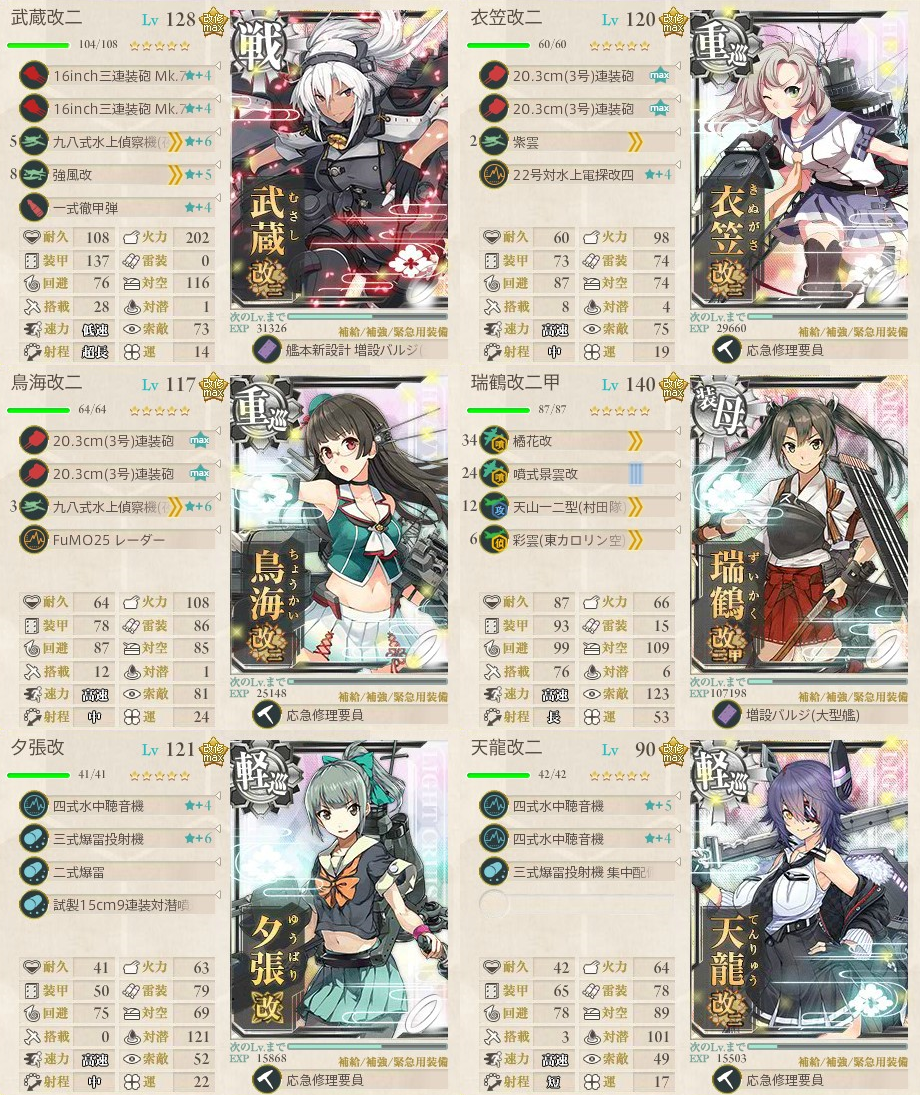Click the radar icon beside 22号対水上電探改四
The image size is (920, 1095).
pyautogui.click(x=493, y=175)
